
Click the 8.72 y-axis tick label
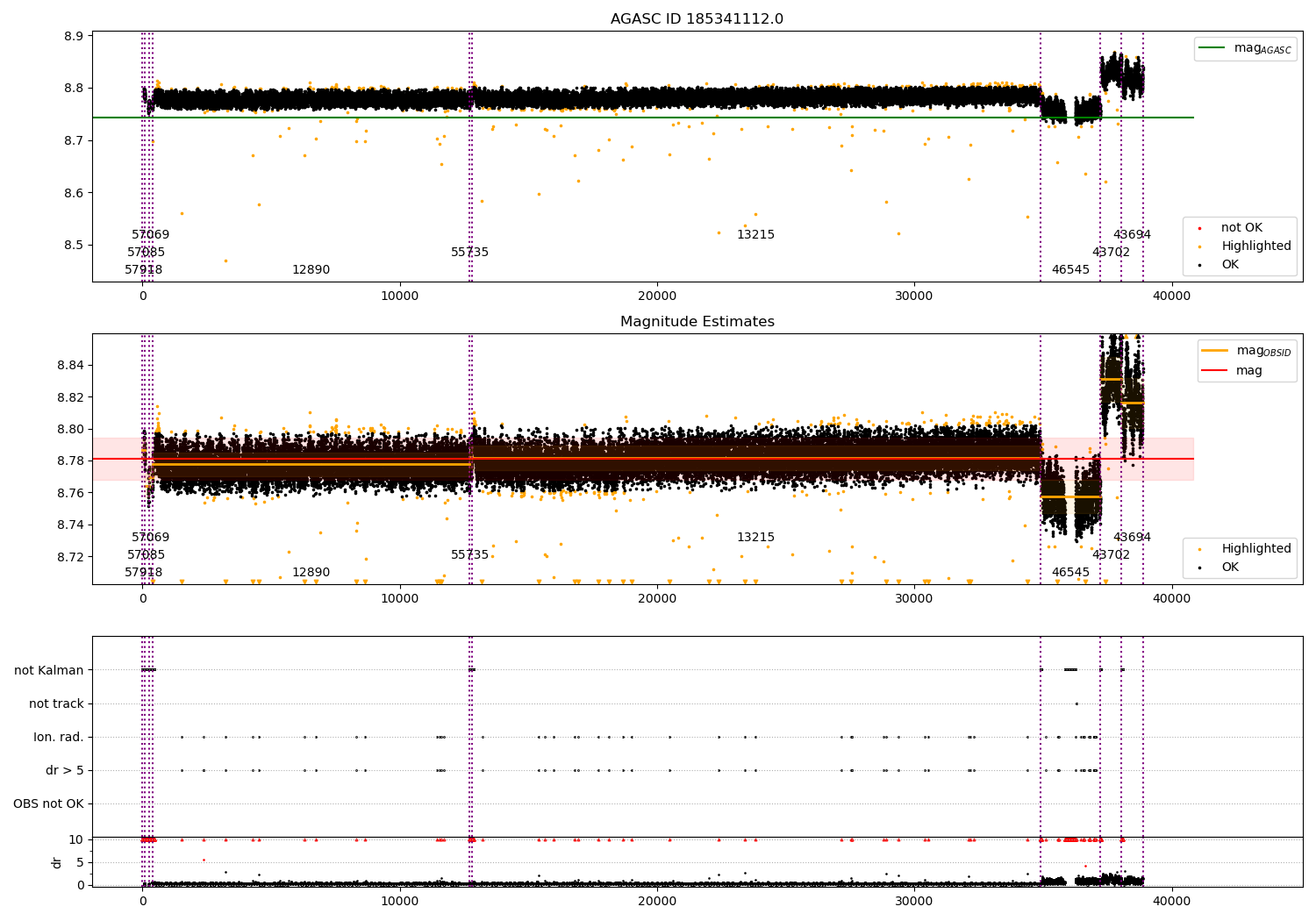[x=71, y=557]
